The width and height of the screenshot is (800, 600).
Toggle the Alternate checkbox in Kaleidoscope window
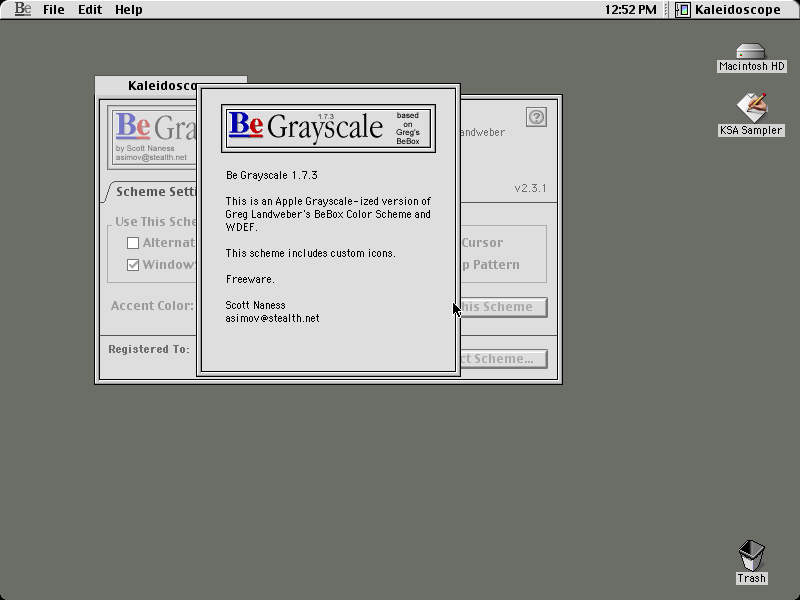pyautogui.click(x=133, y=243)
